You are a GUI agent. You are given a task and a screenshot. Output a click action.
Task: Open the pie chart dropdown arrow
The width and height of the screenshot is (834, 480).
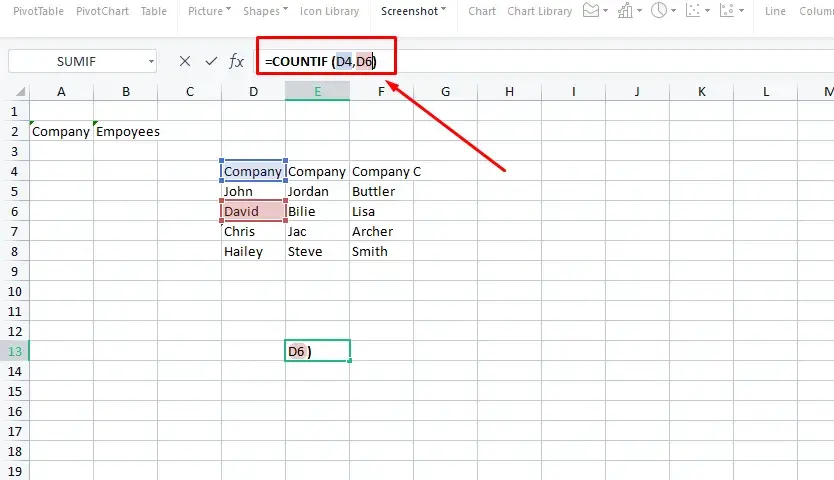point(673,11)
